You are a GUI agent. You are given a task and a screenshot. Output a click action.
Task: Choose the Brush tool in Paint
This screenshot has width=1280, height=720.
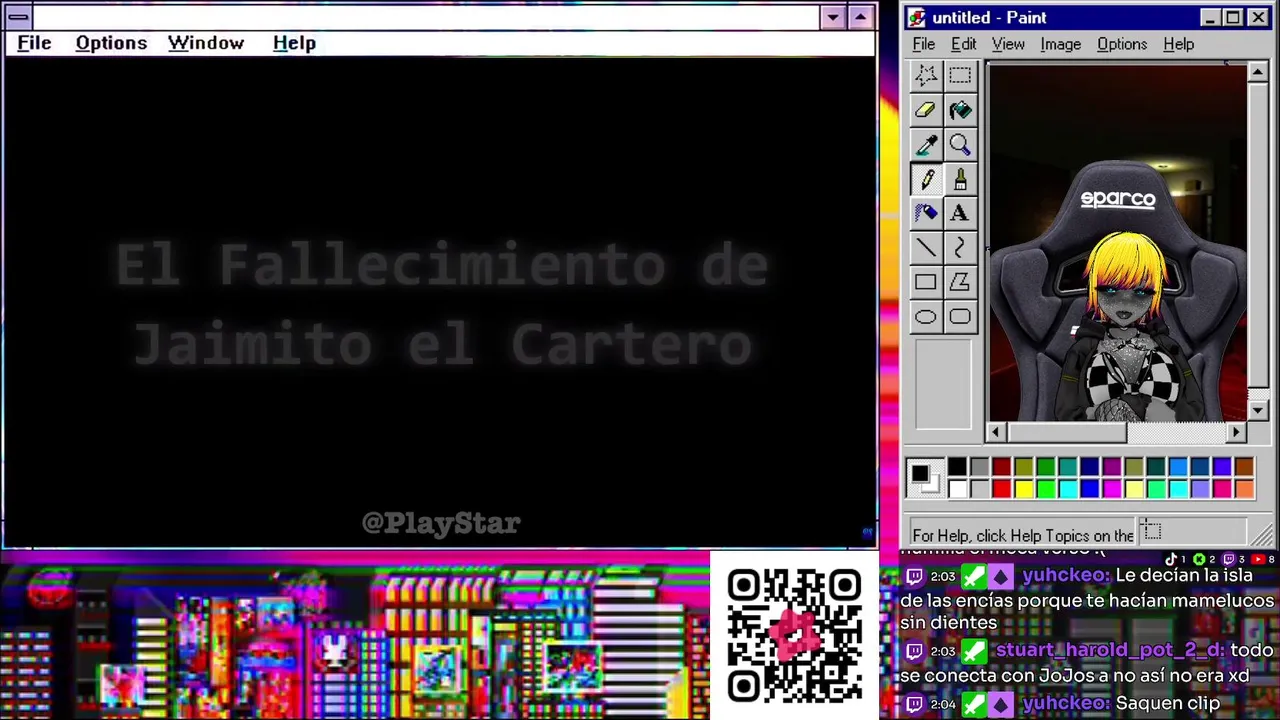coord(960,179)
